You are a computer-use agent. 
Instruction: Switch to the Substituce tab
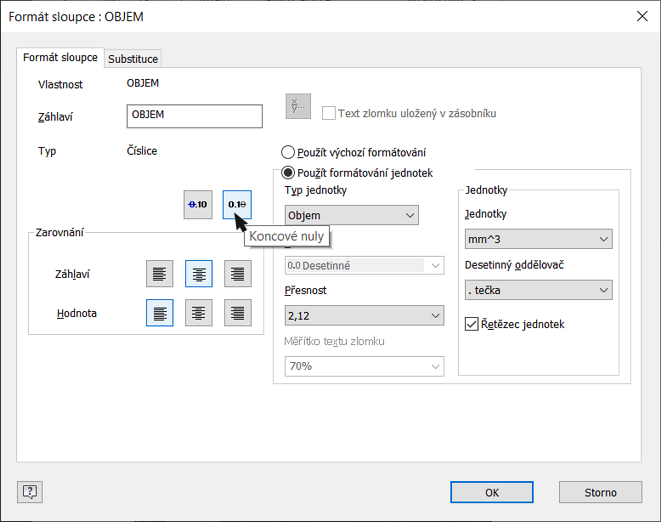133,59
